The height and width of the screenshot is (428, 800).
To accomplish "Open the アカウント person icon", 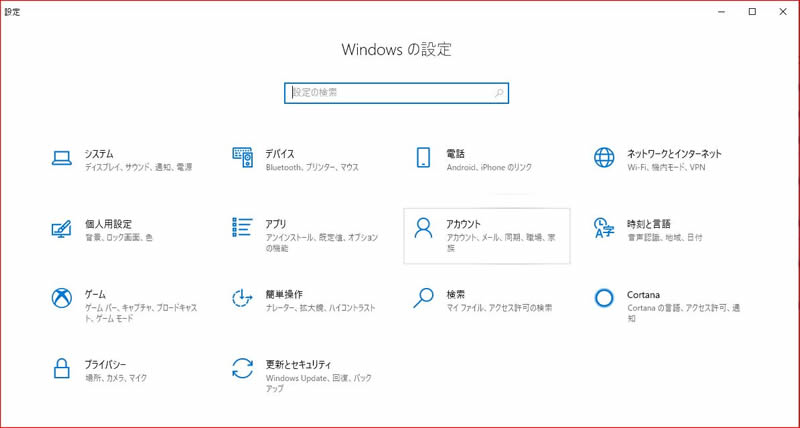I will [423, 228].
